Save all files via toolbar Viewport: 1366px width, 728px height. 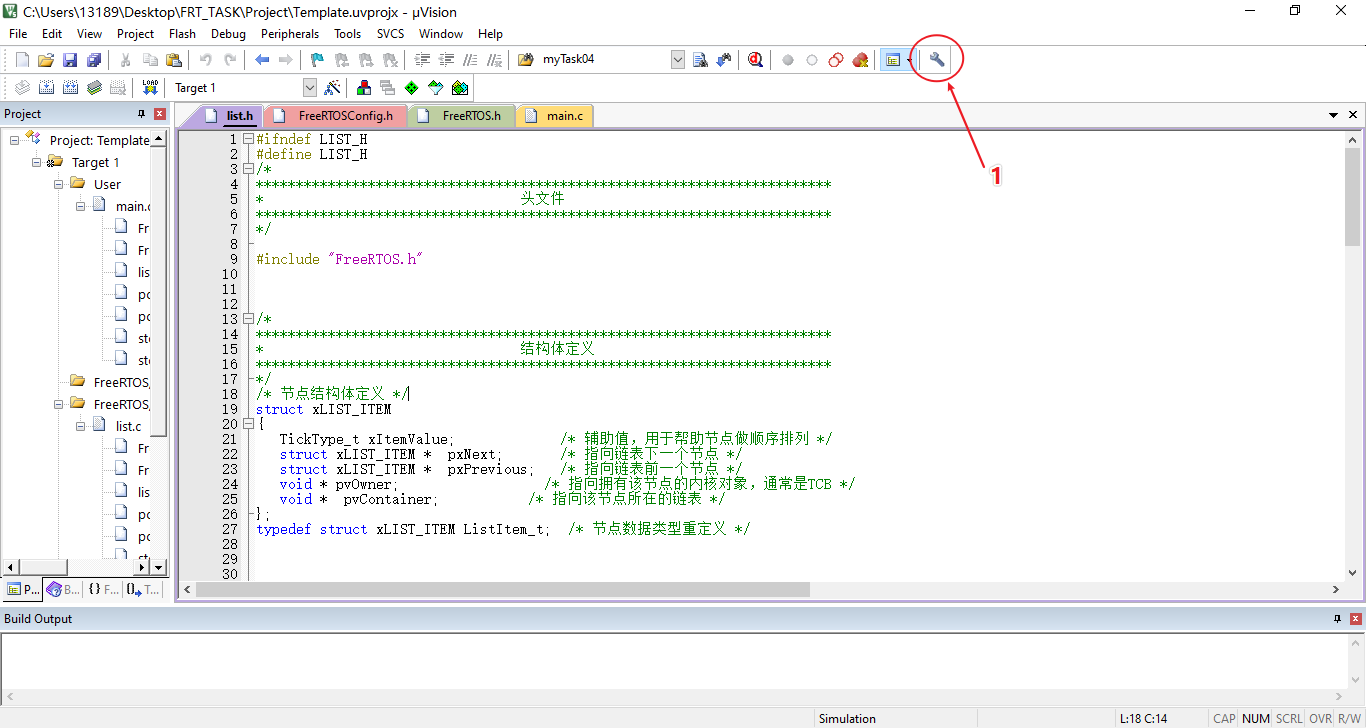pyautogui.click(x=94, y=60)
